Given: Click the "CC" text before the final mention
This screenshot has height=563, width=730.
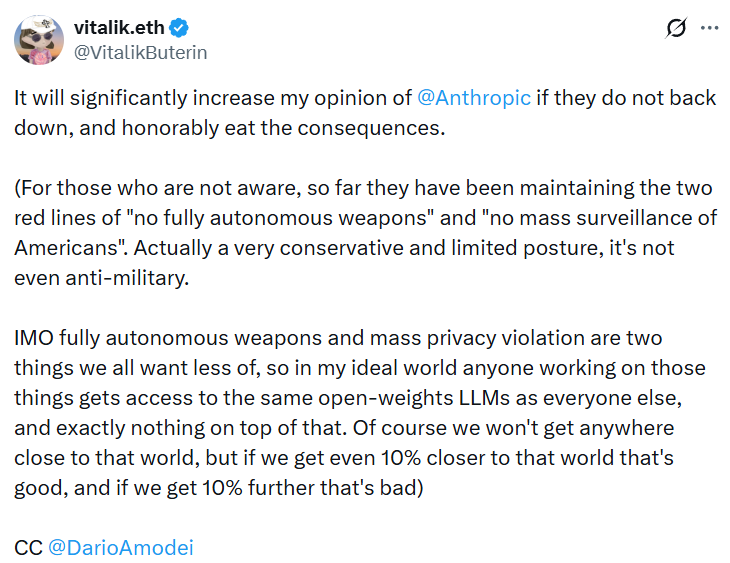Looking at the screenshot, I should [28, 547].
